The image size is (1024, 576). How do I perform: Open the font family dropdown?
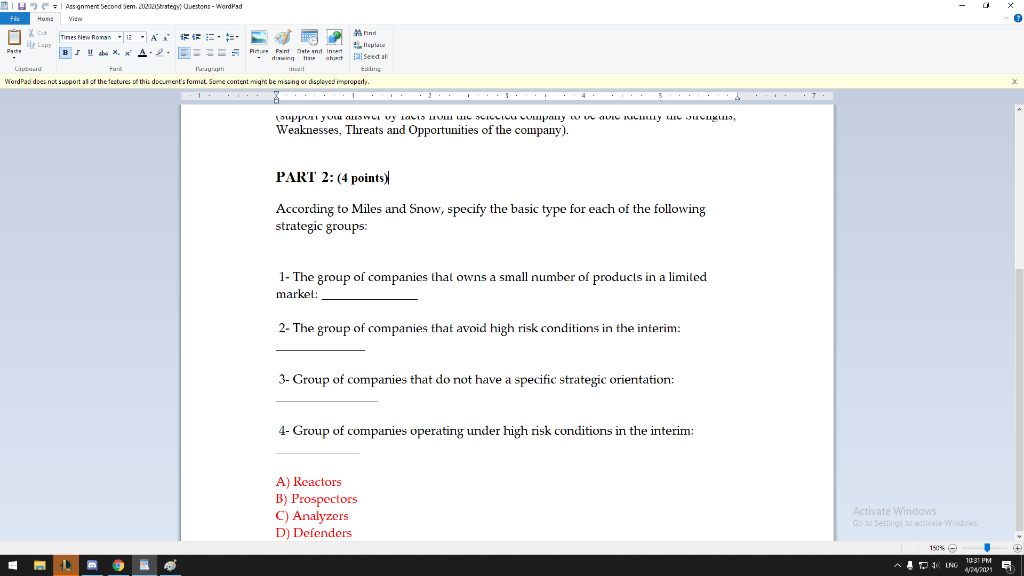pyautogui.click(x=119, y=37)
